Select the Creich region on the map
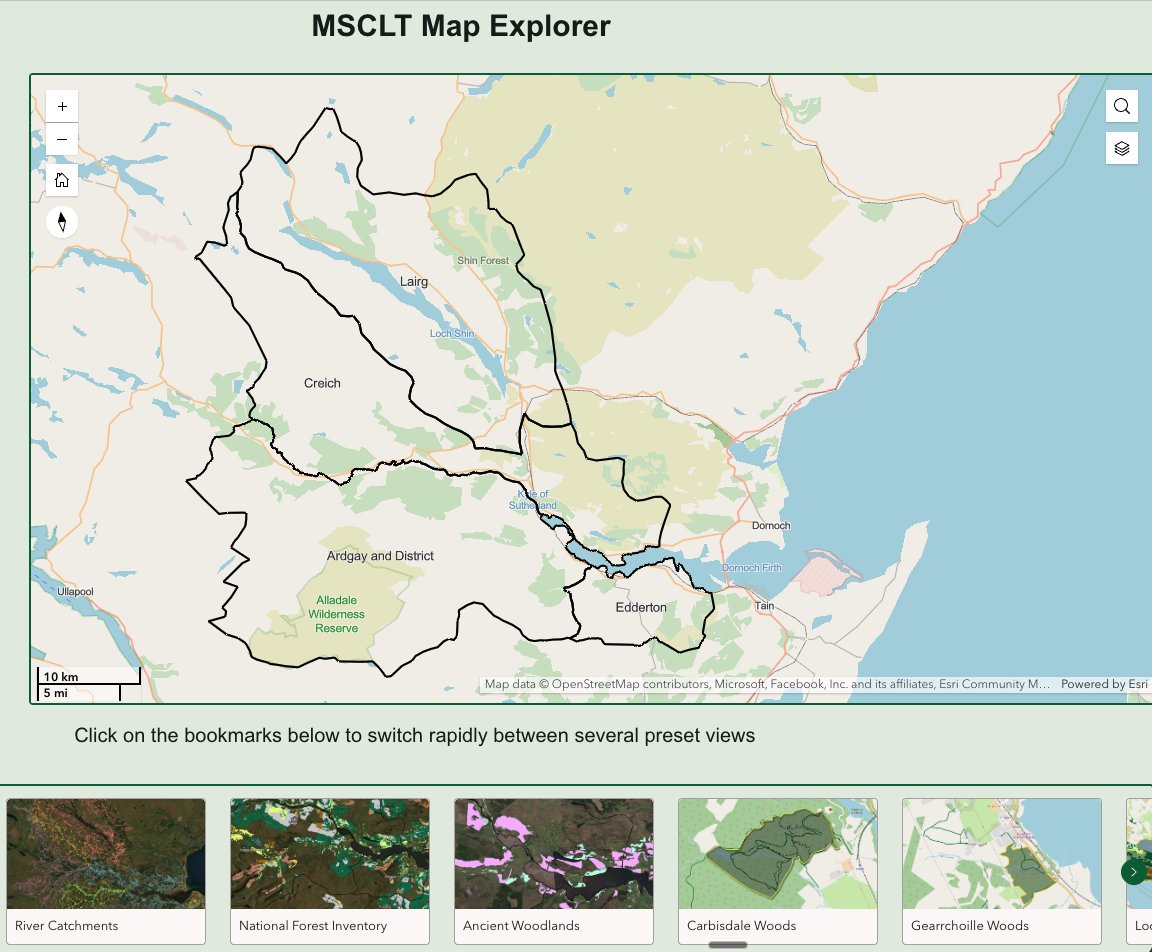Viewport: 1152px width, 952px height. pyautogui.click(x=322, y=383)
